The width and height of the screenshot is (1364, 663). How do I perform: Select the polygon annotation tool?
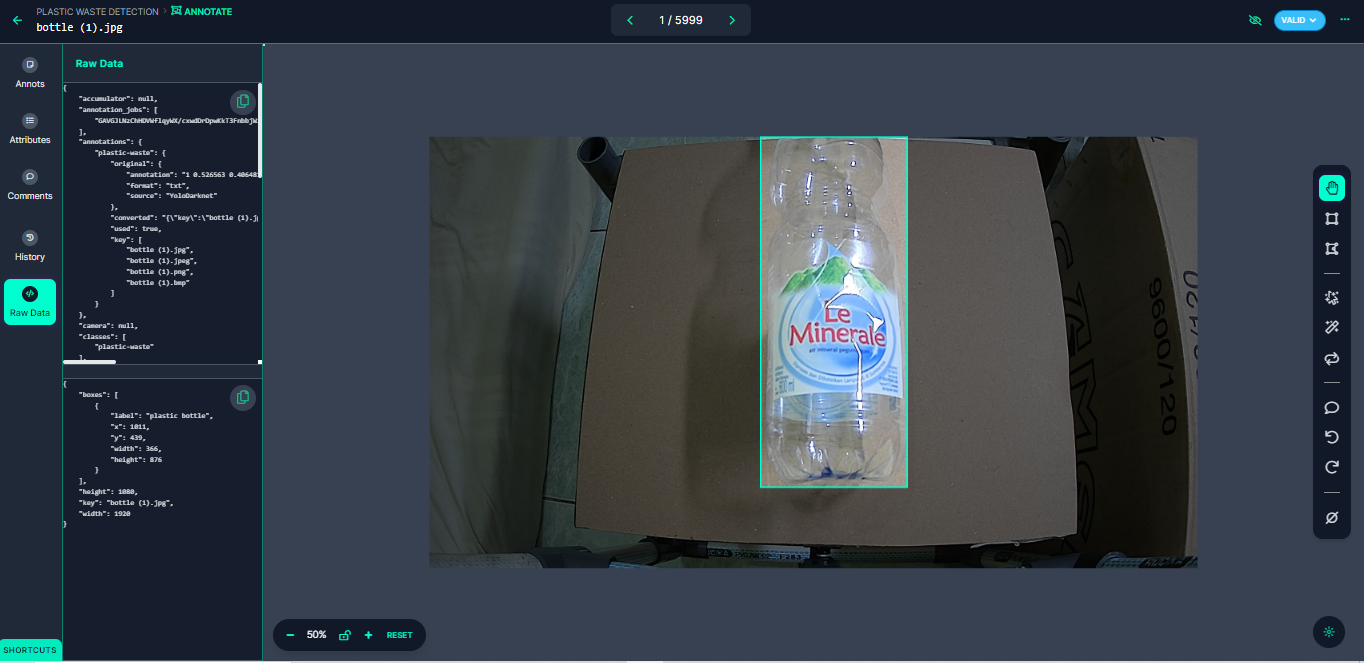[x=1331, y=248]
